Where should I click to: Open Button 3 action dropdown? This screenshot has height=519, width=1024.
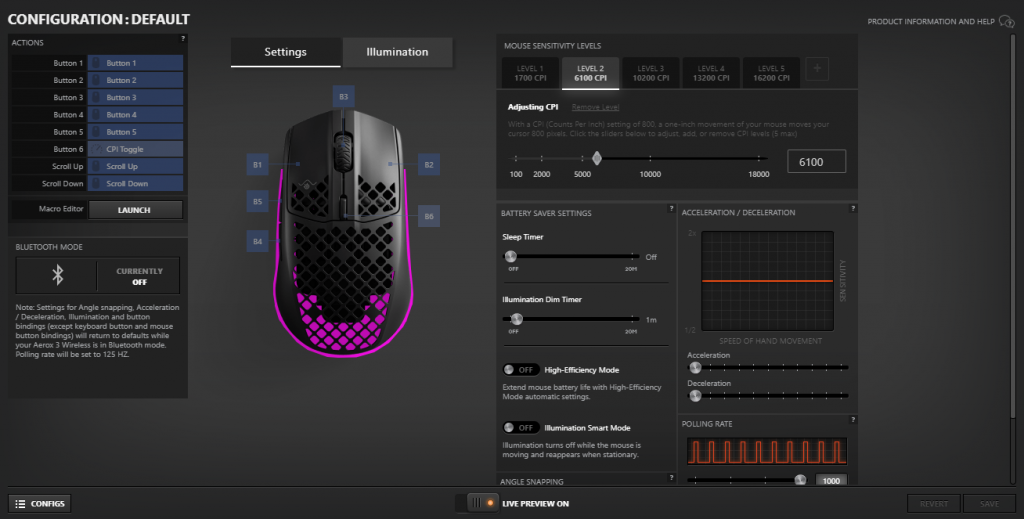coord(135,97)
